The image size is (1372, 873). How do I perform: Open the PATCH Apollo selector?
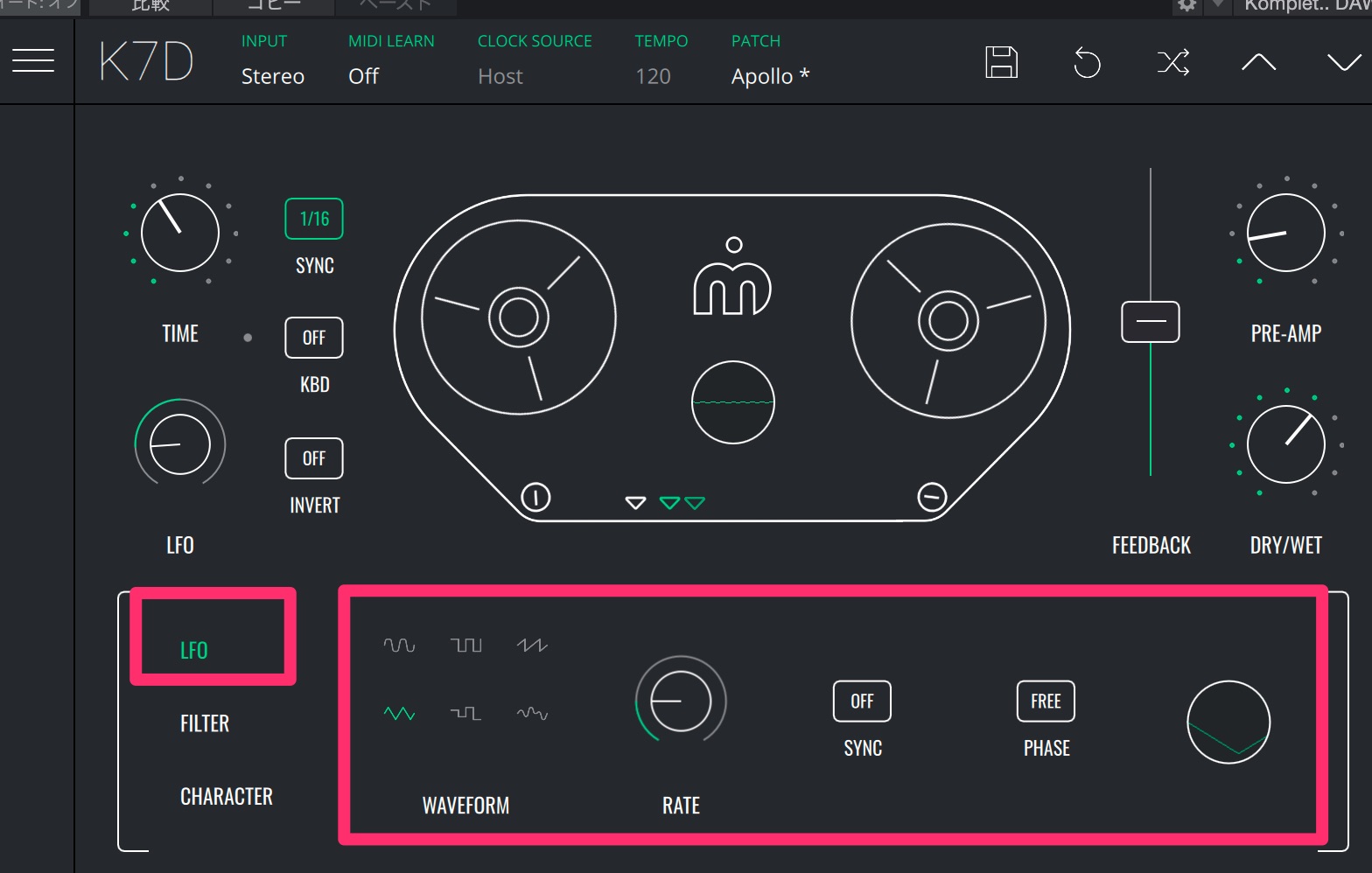click(770, 76)
